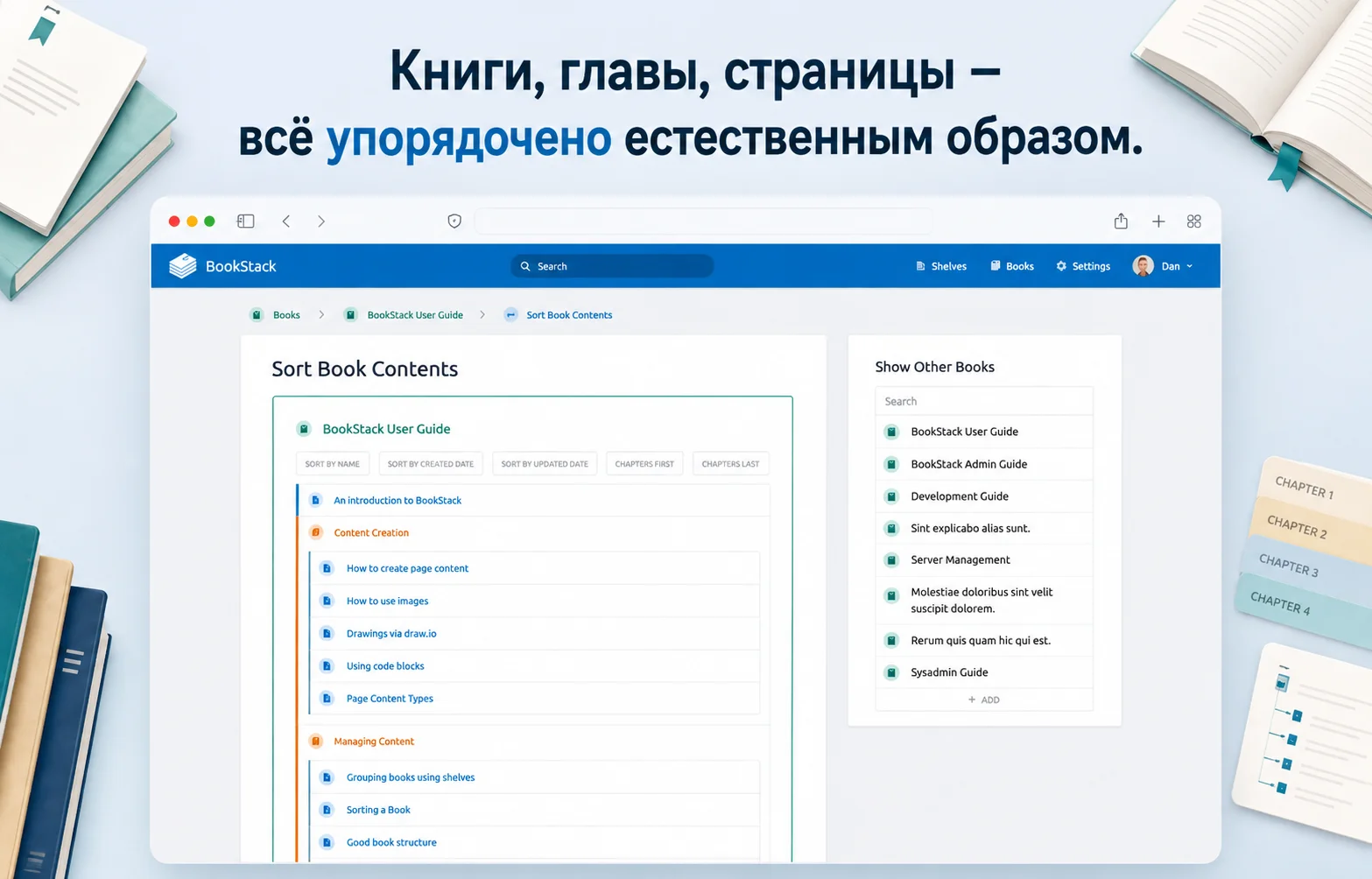Click Chapters Last button
Viewport: 1372px width, 879px height.
730,464
